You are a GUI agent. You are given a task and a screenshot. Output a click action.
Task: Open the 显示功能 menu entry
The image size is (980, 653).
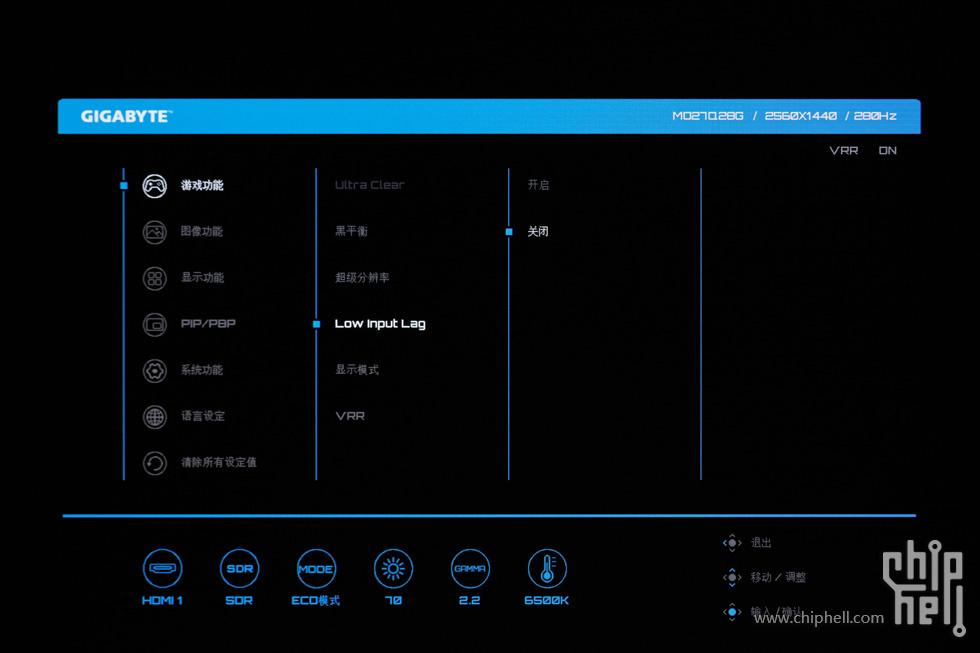coord(202,278)
